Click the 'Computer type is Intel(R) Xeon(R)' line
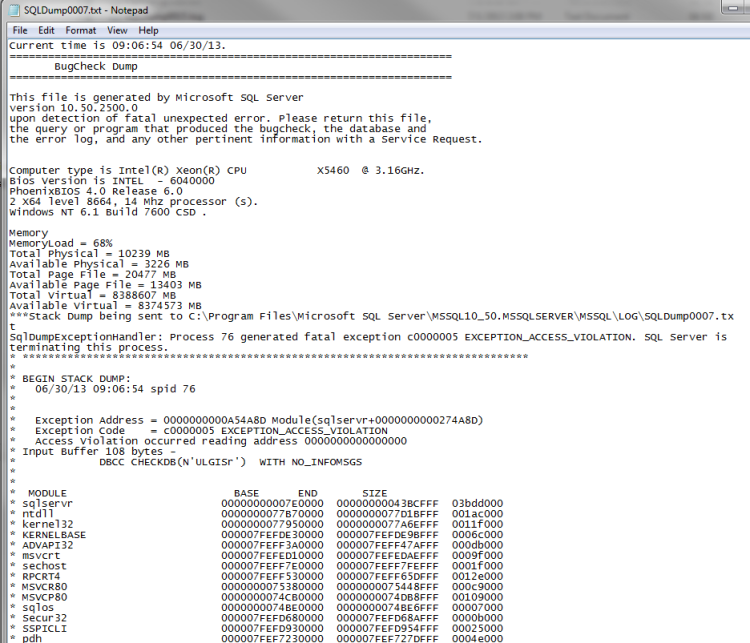This screenshot has width=750, height=643. coord(217,171)
